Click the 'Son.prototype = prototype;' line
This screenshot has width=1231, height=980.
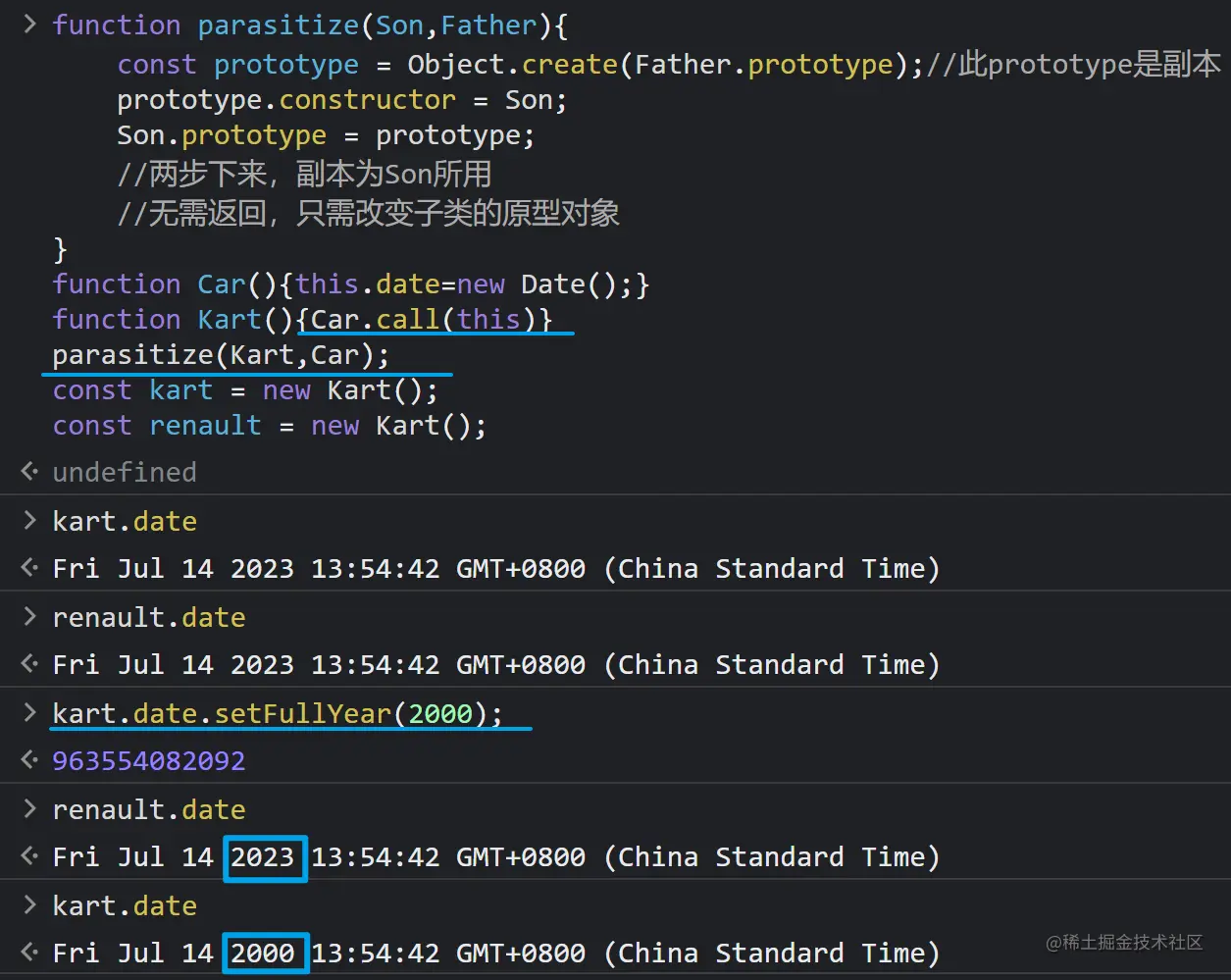(x=326, y=135)
